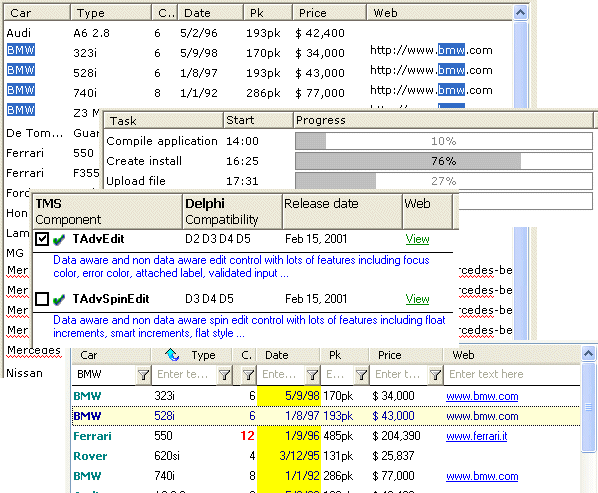Open the Pk column filter funnel icon
598x493 pixels.
tap(361, 375)
